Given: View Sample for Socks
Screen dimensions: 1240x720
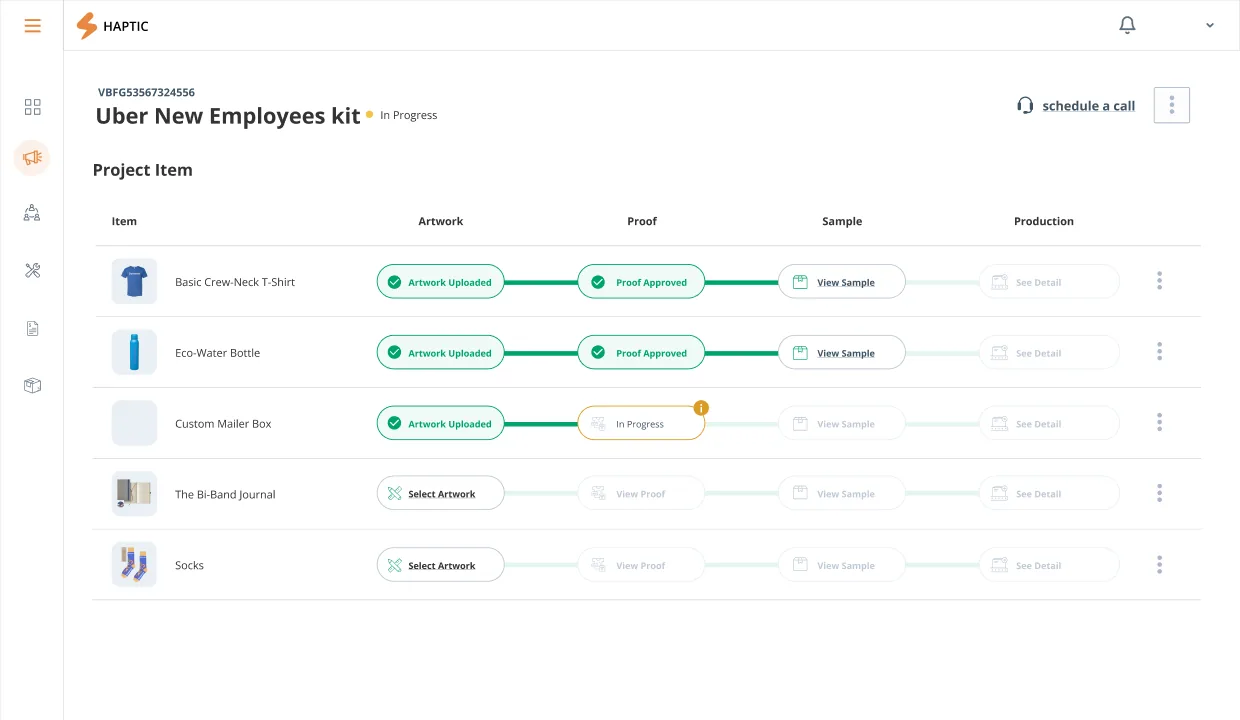Looking at the screenshot, I should [842, 565].
